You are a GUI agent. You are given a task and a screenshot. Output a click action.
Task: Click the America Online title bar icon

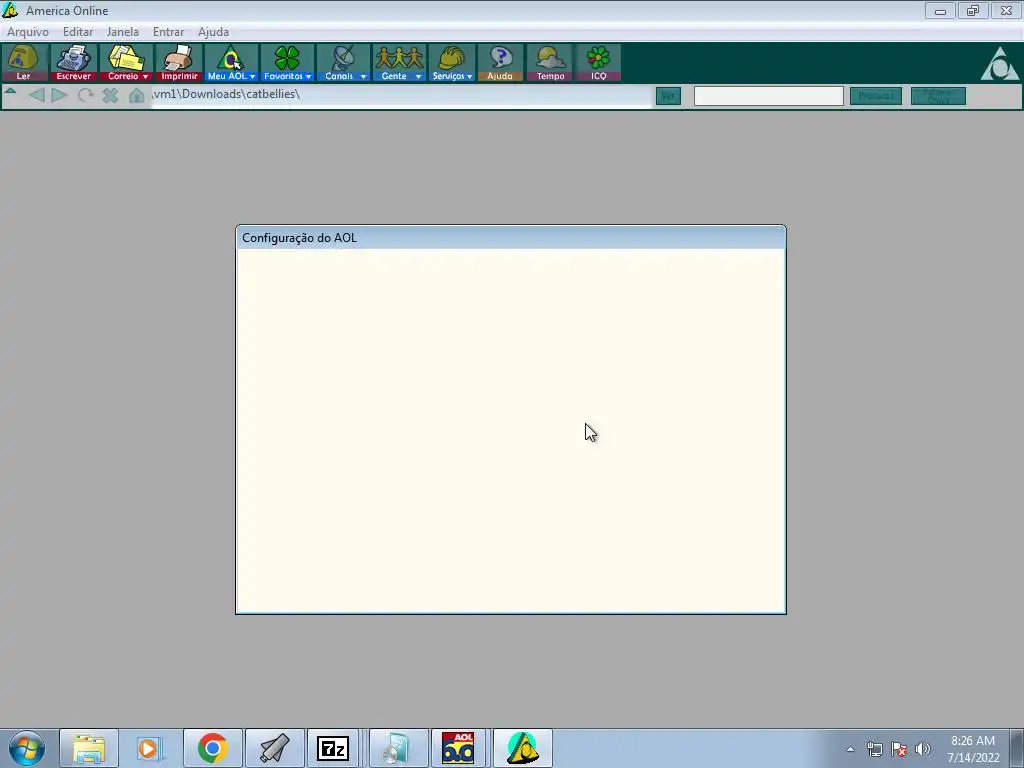[x=10, y=10]
